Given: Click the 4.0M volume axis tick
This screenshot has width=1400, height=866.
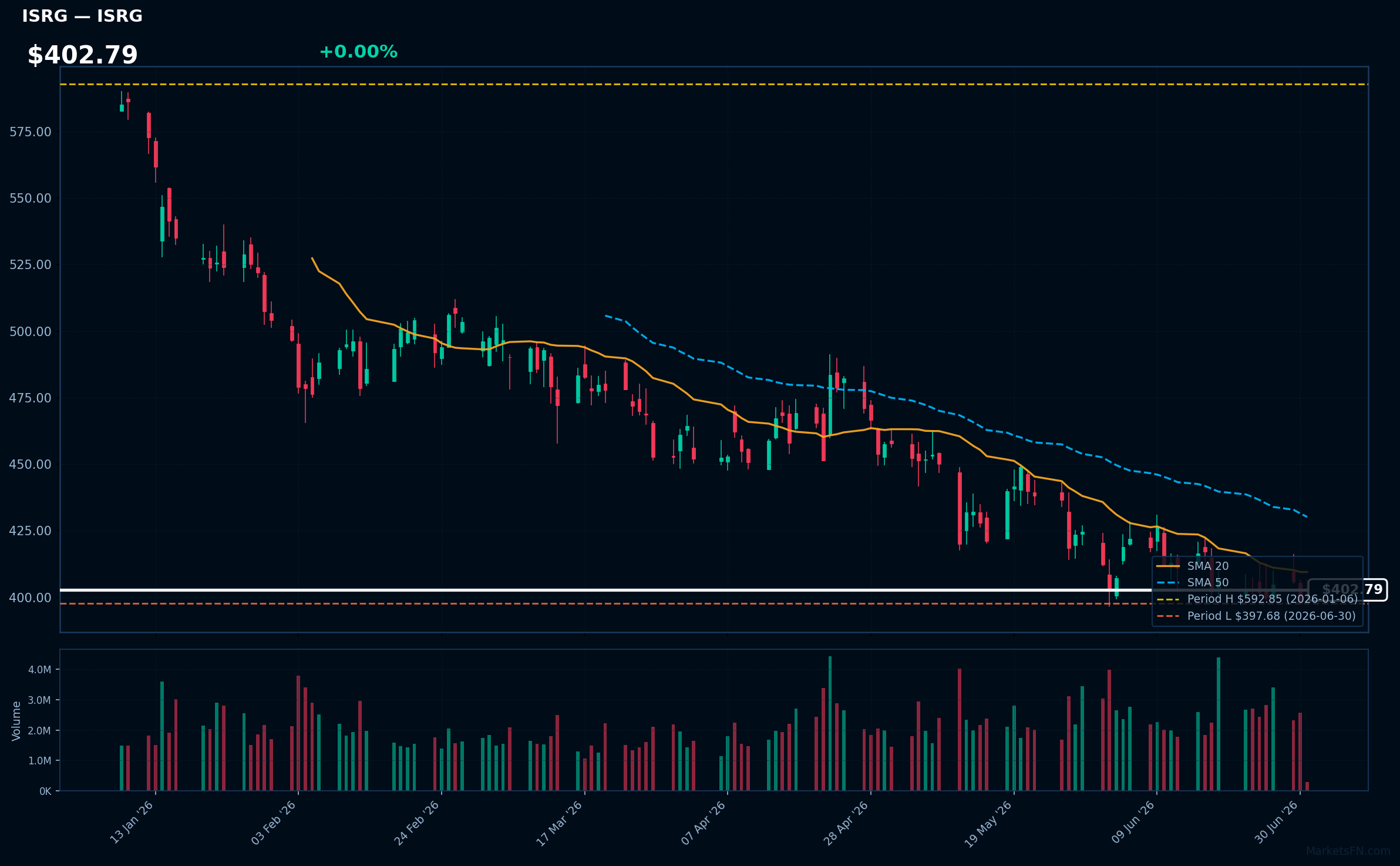Looking at the screenshot, I should 40,670.
